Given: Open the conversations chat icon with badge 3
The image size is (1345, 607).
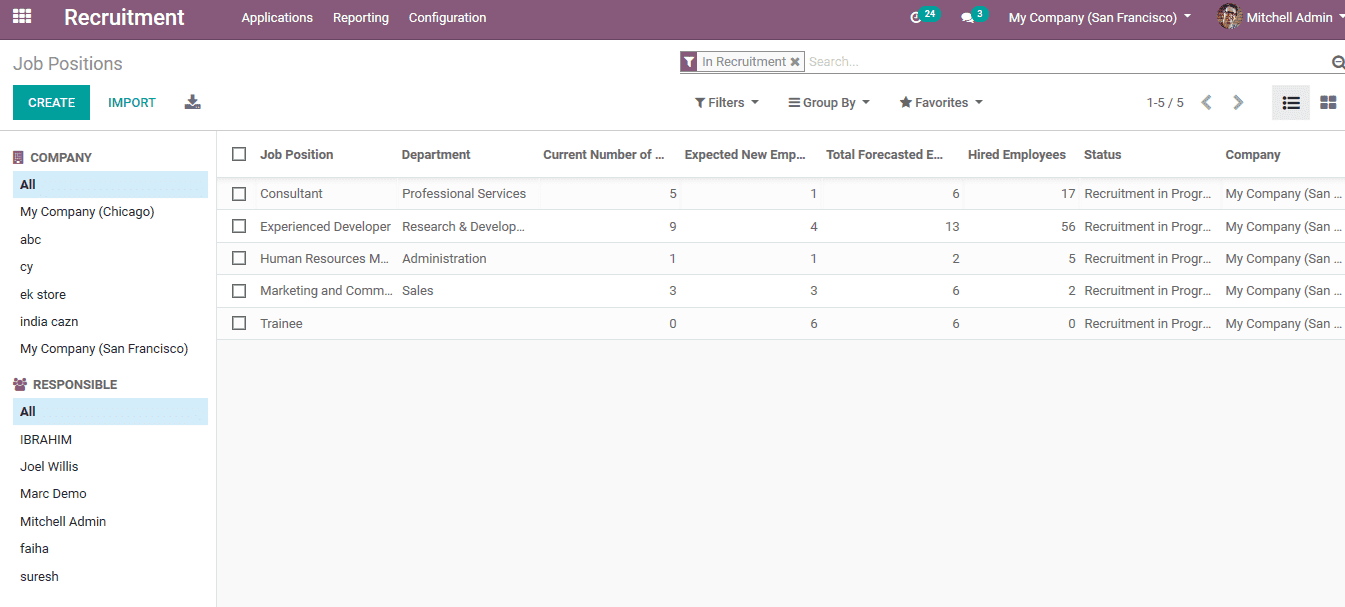Looking at the screenshot, I should tap(973, 17).
